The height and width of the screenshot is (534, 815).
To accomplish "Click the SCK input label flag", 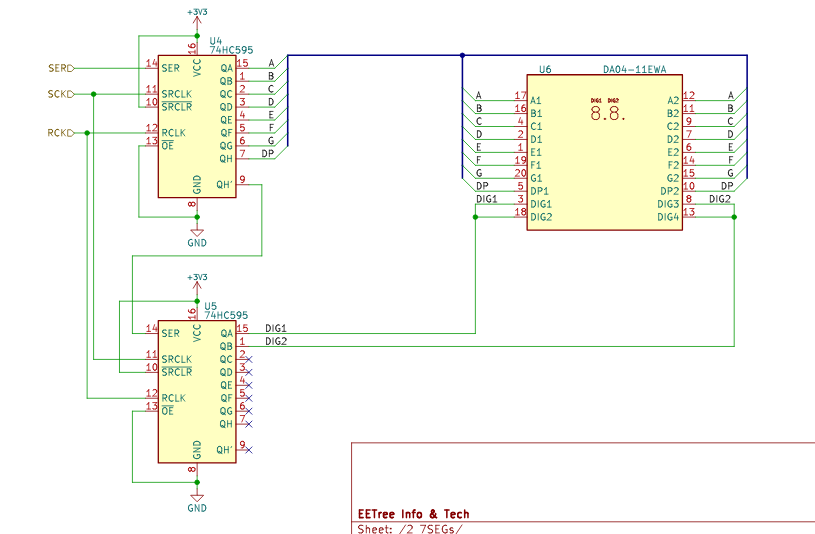I will point(60,94).
